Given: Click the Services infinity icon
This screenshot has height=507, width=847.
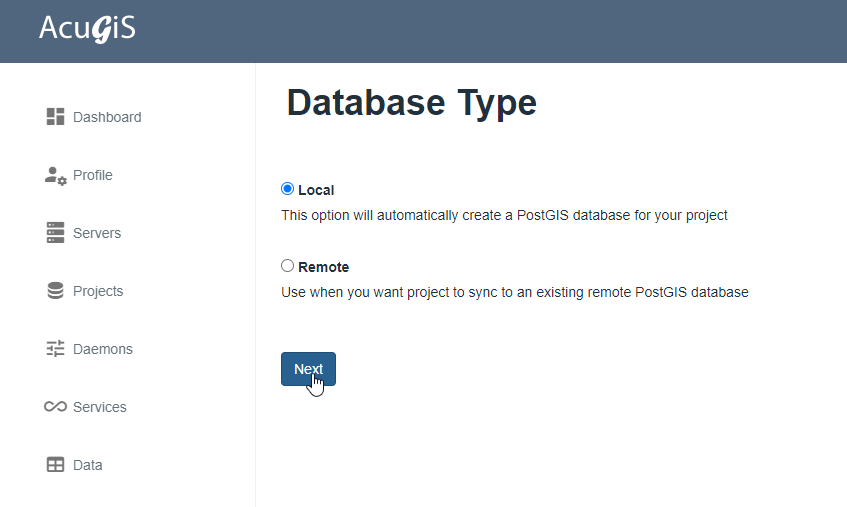Looking at the screenshot, I should pyautogui.click(x=56, y=407).
